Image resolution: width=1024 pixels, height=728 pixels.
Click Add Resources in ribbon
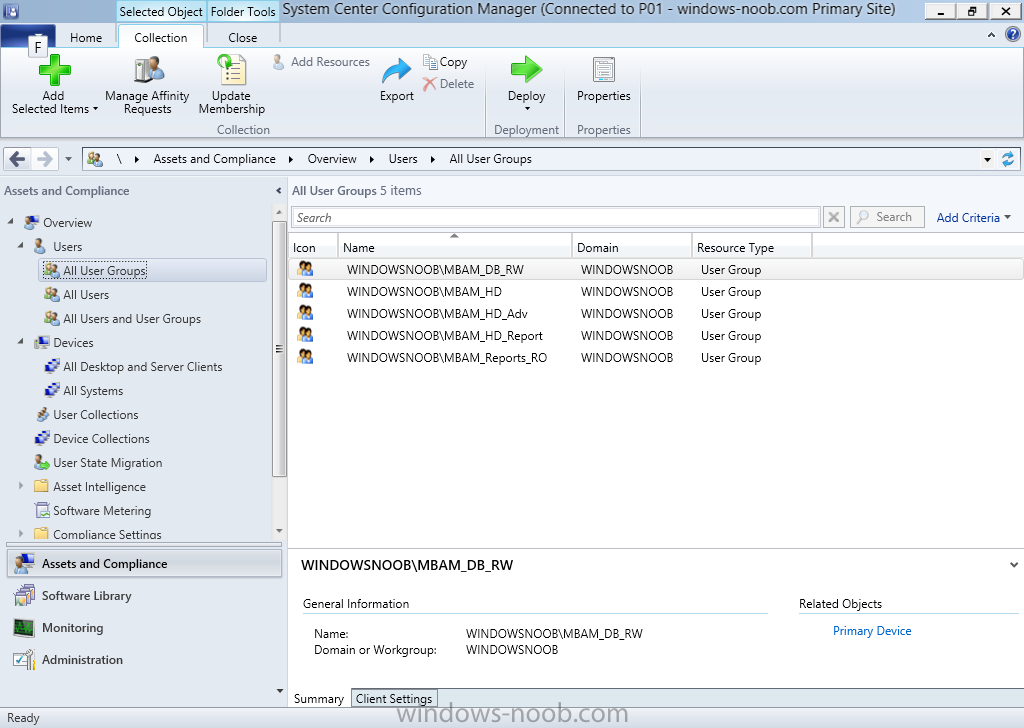pos(321,62)
